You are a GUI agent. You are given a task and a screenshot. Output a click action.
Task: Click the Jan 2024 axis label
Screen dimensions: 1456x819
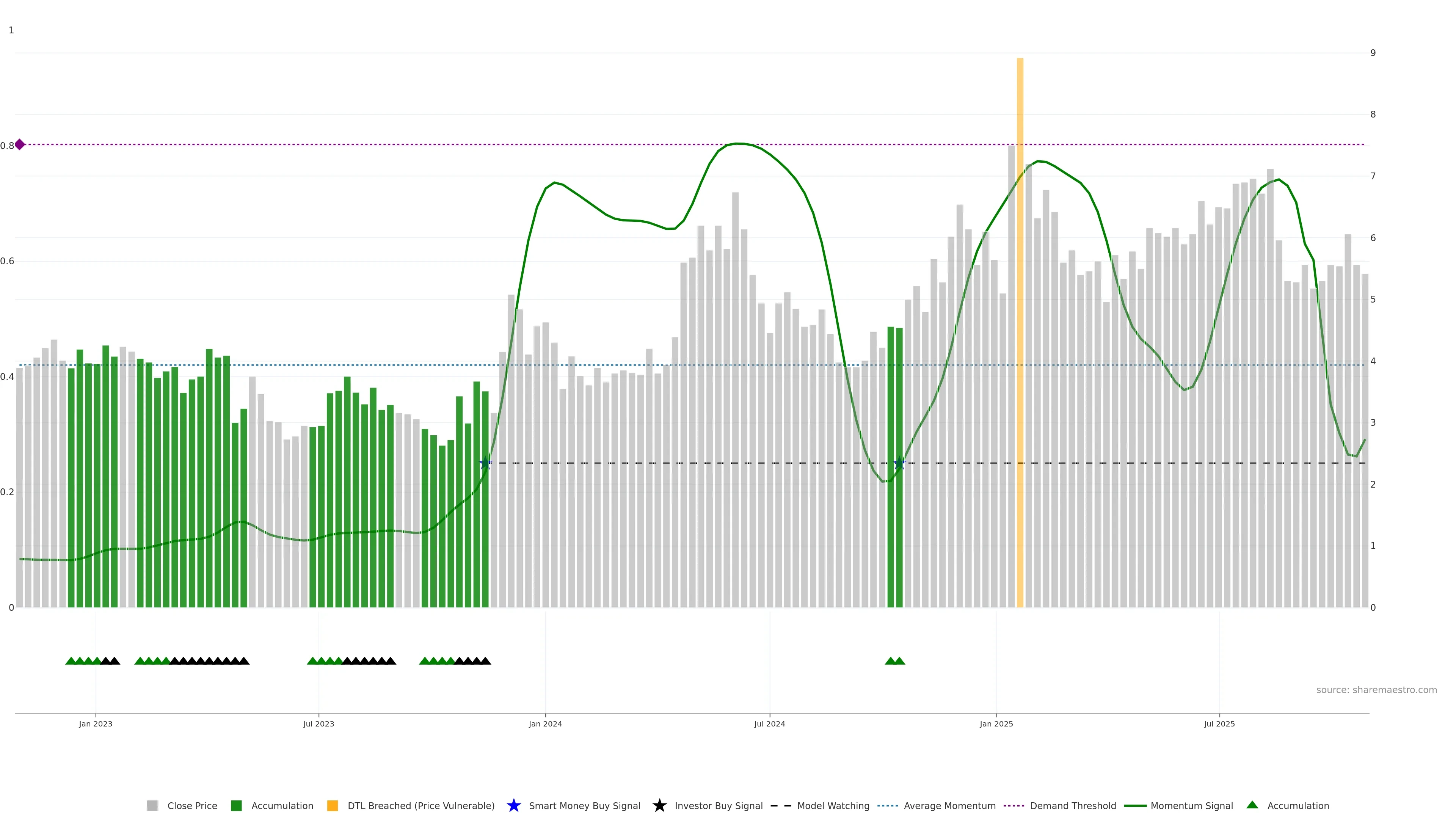545,723
